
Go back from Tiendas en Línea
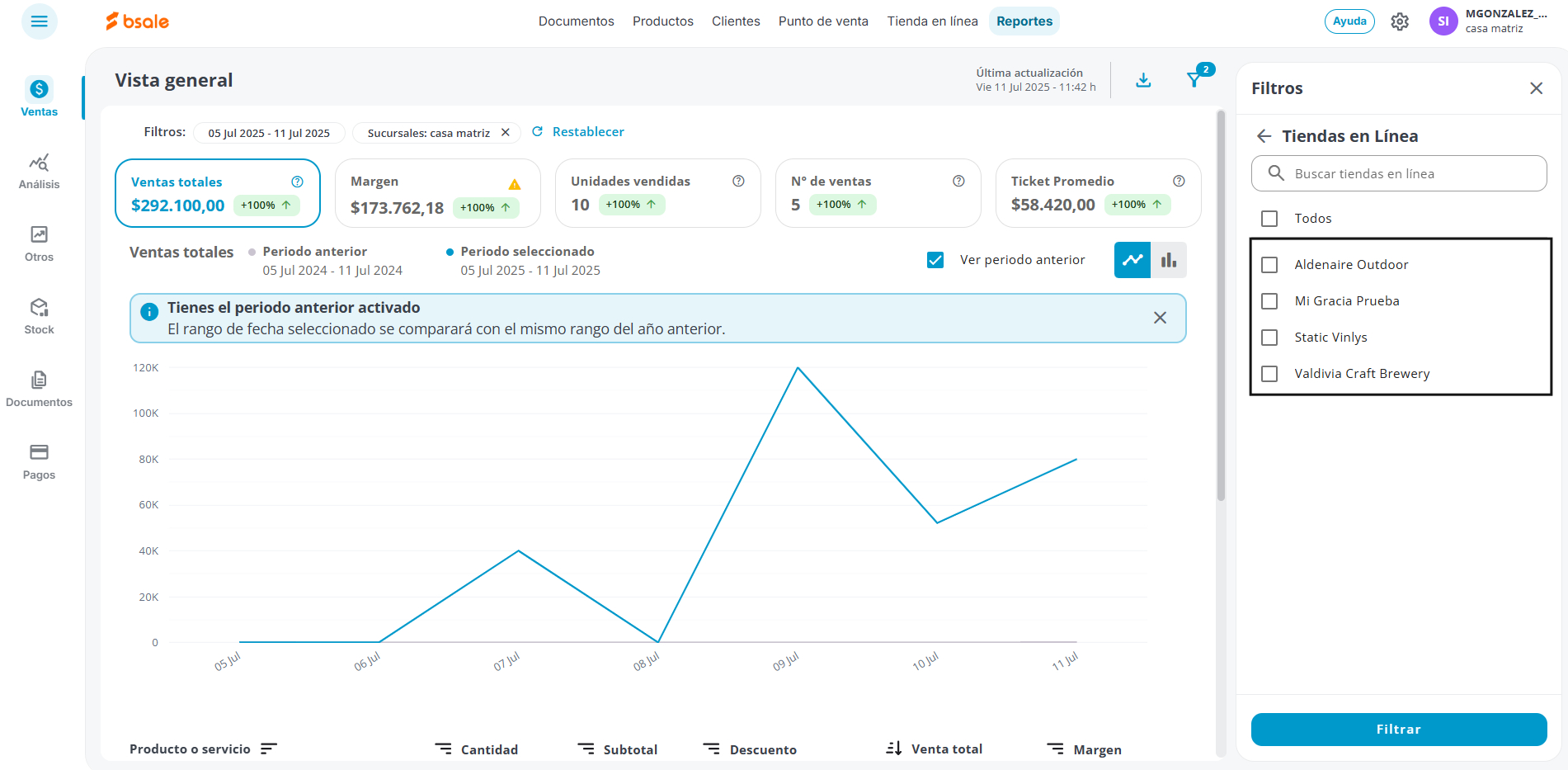(x=1264, y=136)
